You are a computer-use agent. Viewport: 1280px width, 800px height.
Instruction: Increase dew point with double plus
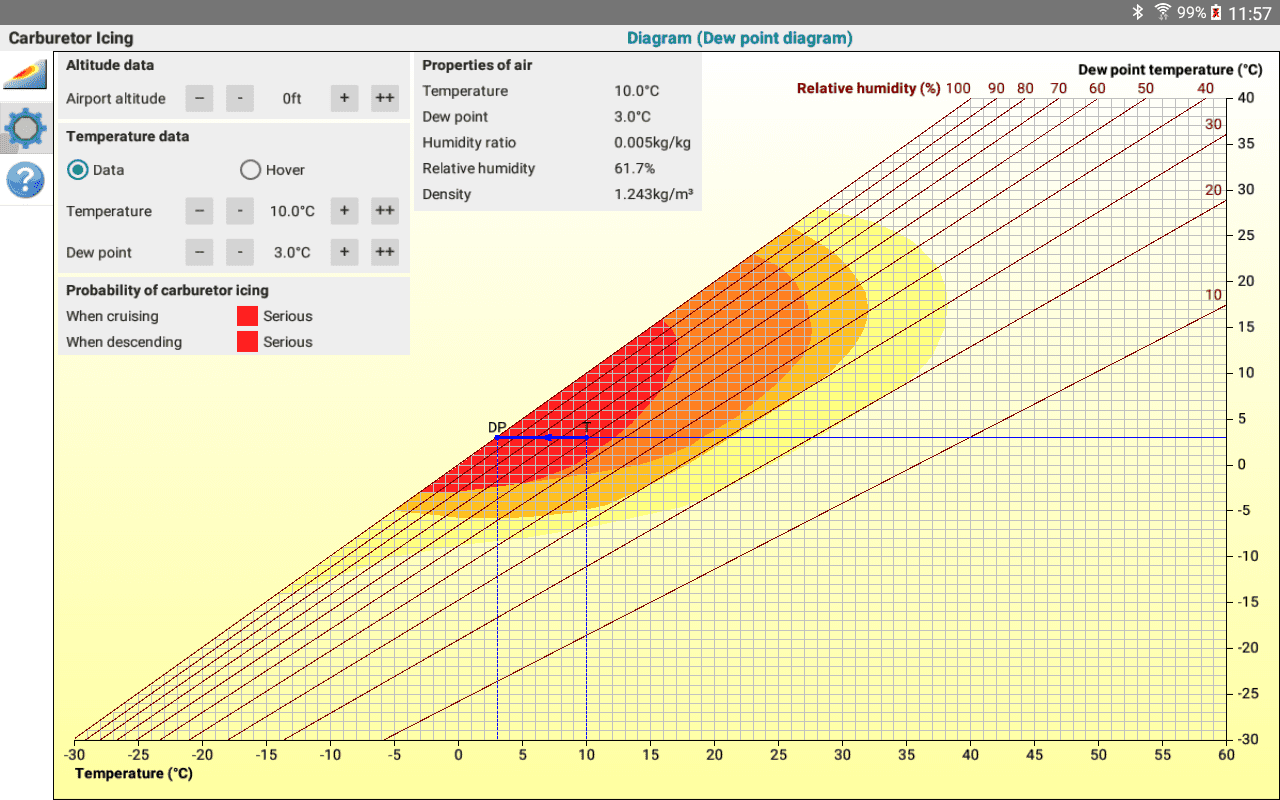pos(384,252)
